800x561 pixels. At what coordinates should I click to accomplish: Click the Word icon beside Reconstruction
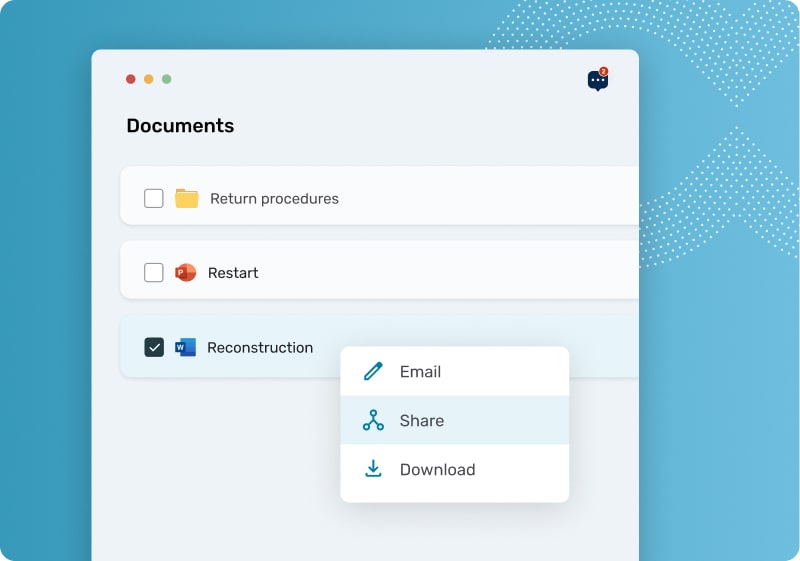coord(185,347)
